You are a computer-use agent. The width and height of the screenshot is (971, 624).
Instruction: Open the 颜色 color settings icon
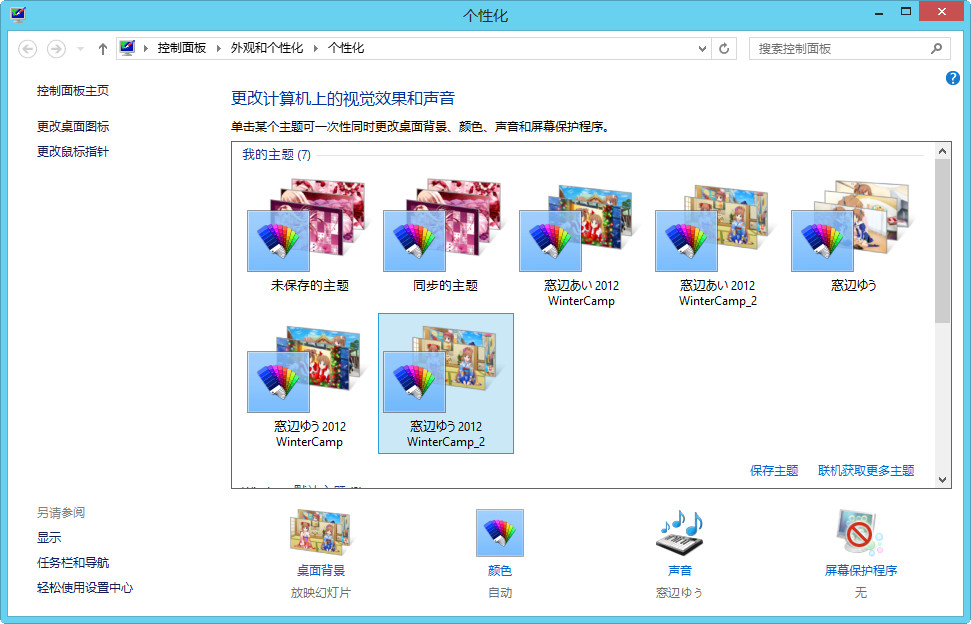(499, 533)
